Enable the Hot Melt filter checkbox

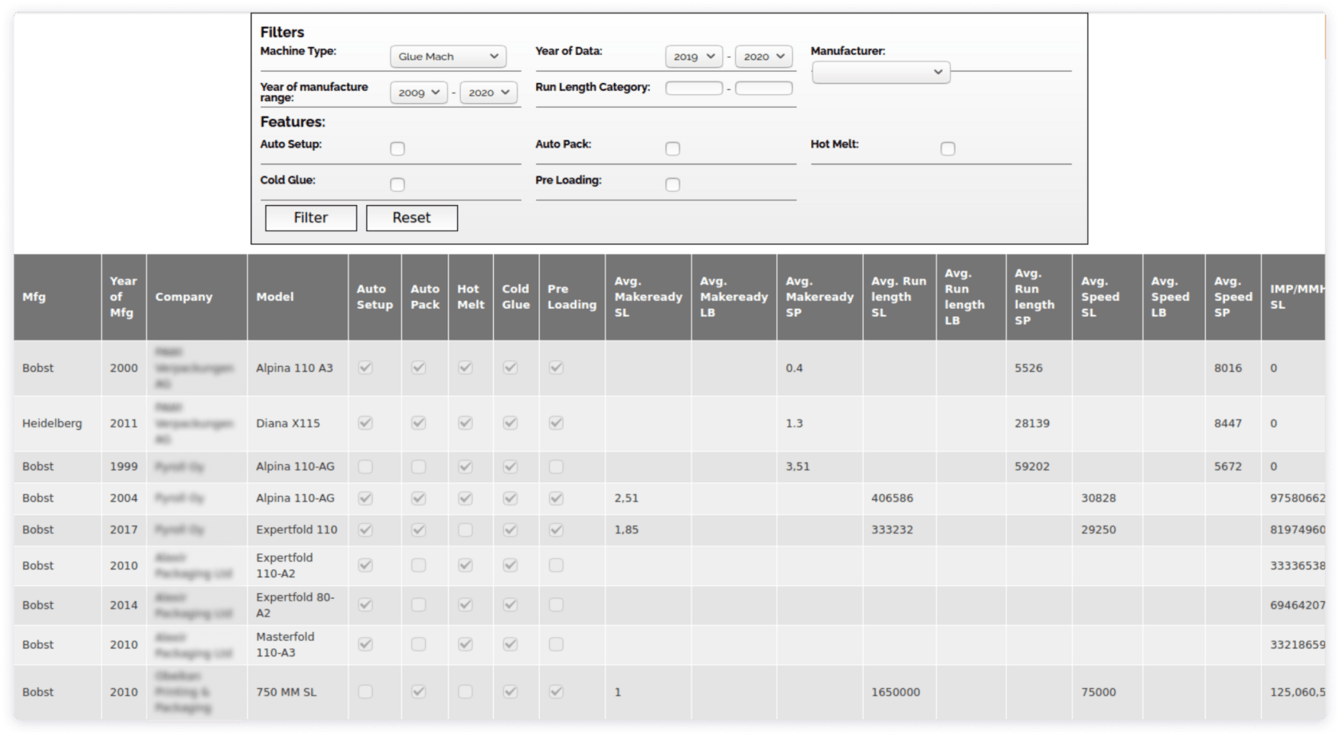pos(947,148)
